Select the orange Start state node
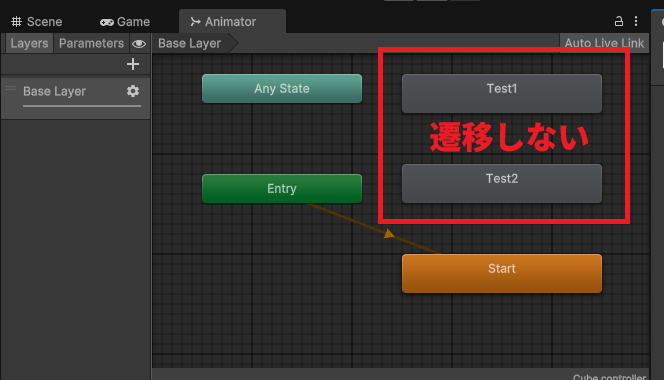Image resolution: width=664 pixels, height=380 pixels. click(502, 273)
